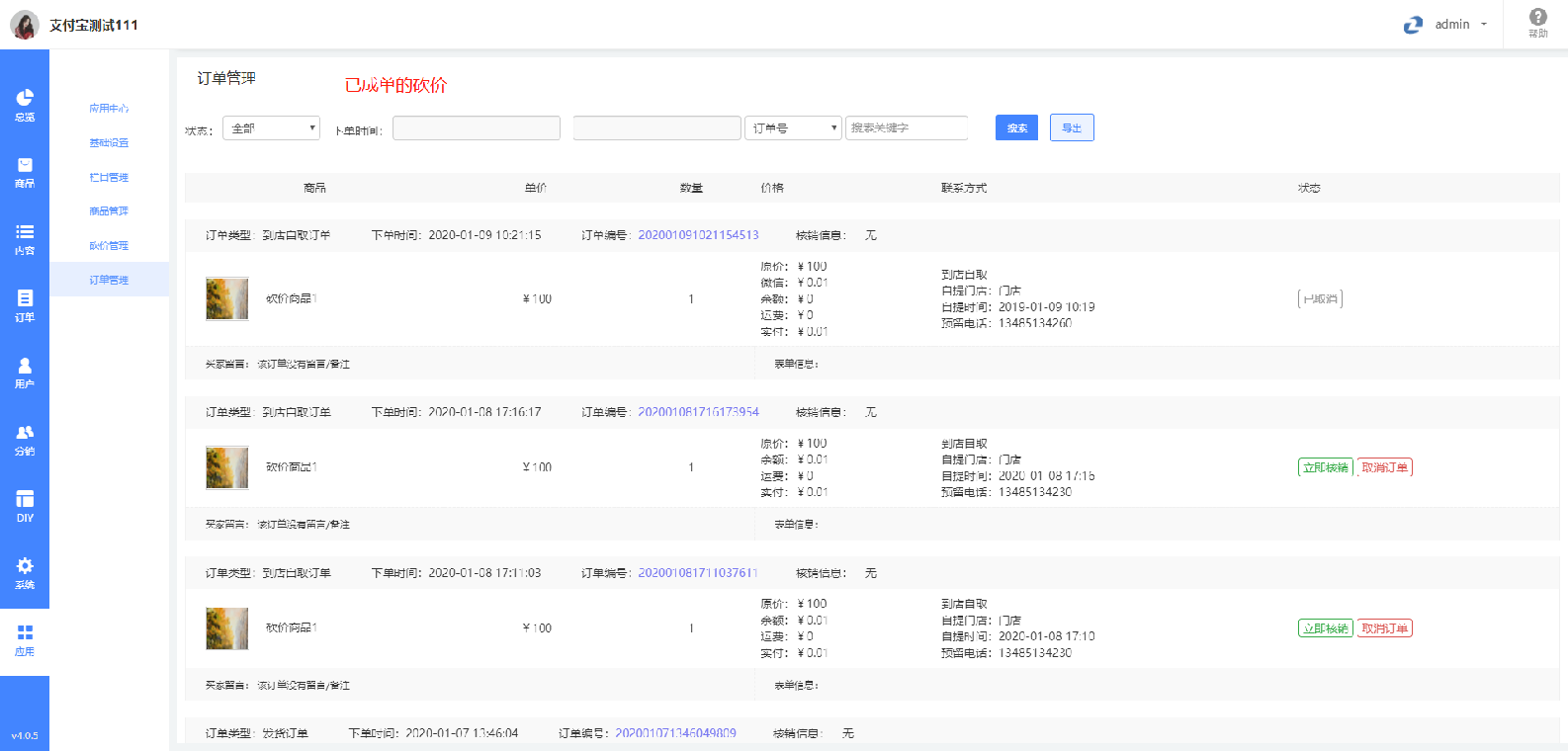Focus the start order-time input field
The image size is (1568, 751).
tap(477, 128)
